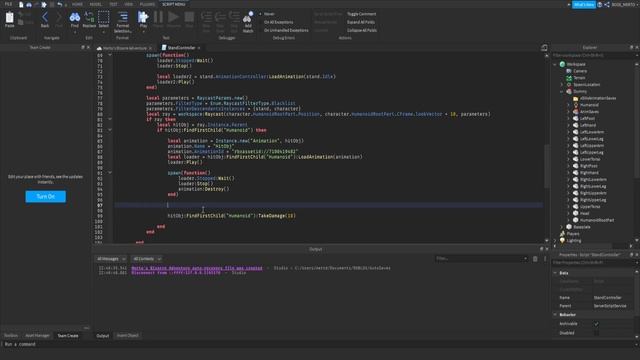The image size is (640, 360).
Task: Click the Dummy model icon in Explorer
Action: 569,91
